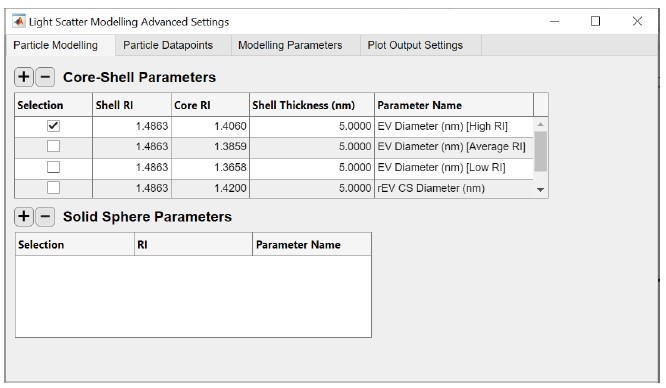The image size is (666, 388).
Task: Select Shell RI cell in rEV CS row
Action: point(132,188)
